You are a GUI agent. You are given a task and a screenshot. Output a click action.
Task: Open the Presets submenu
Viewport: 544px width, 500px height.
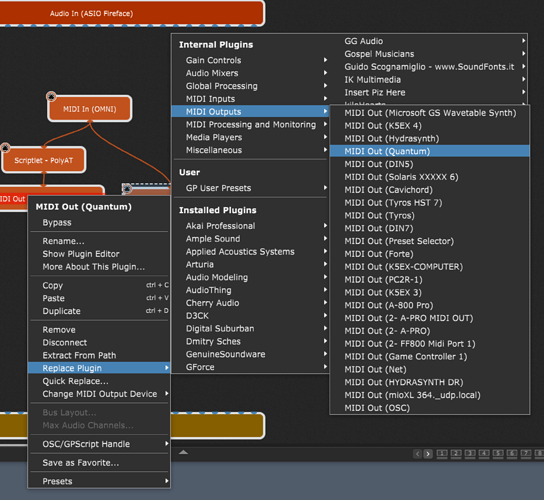click(x=99, y=481)
